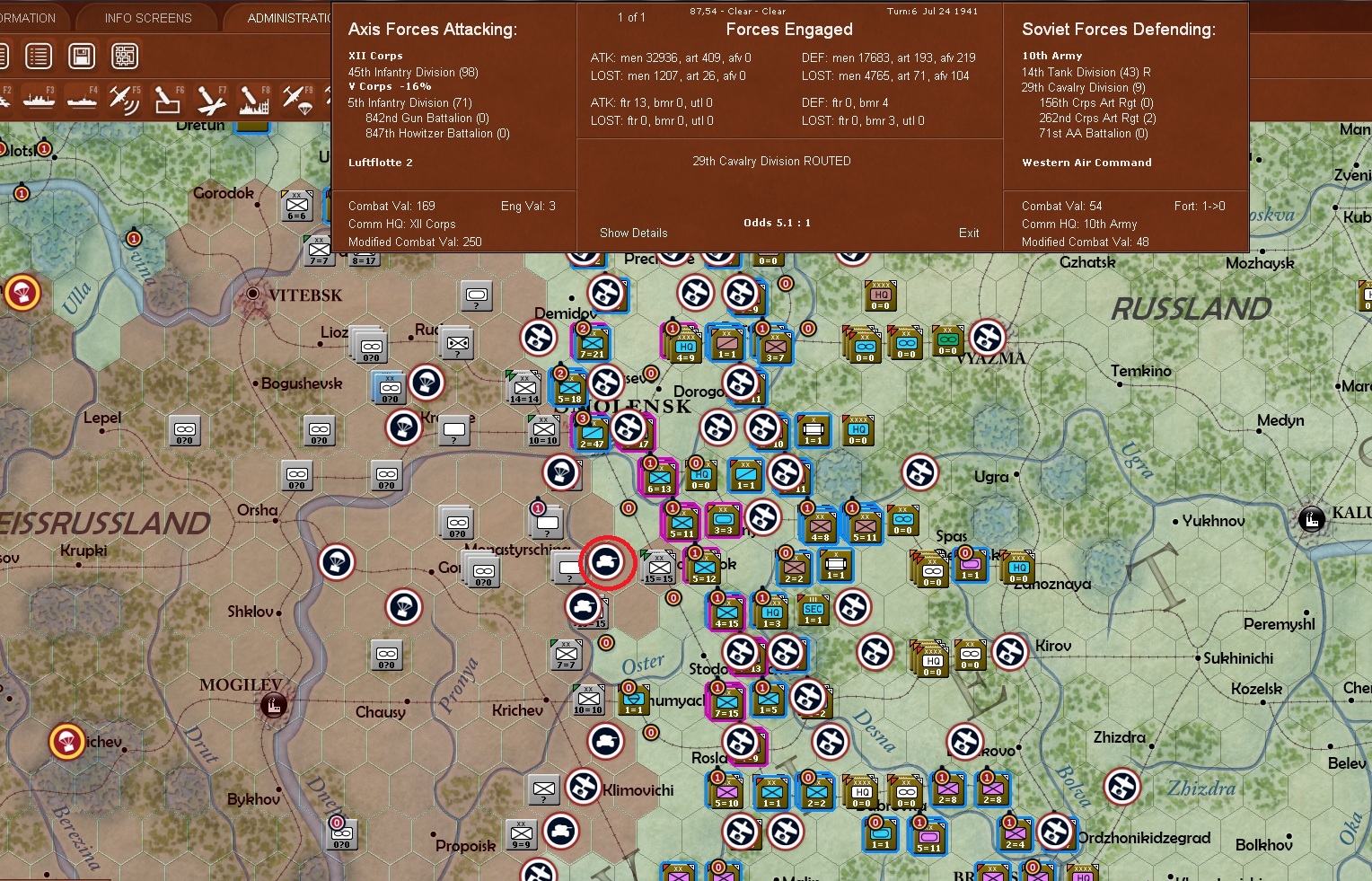Image resolution: width=1372 pixels, height=881 pixels.
Task: Pick the 3=3 armored unit counter
Action: click(723, 519)
